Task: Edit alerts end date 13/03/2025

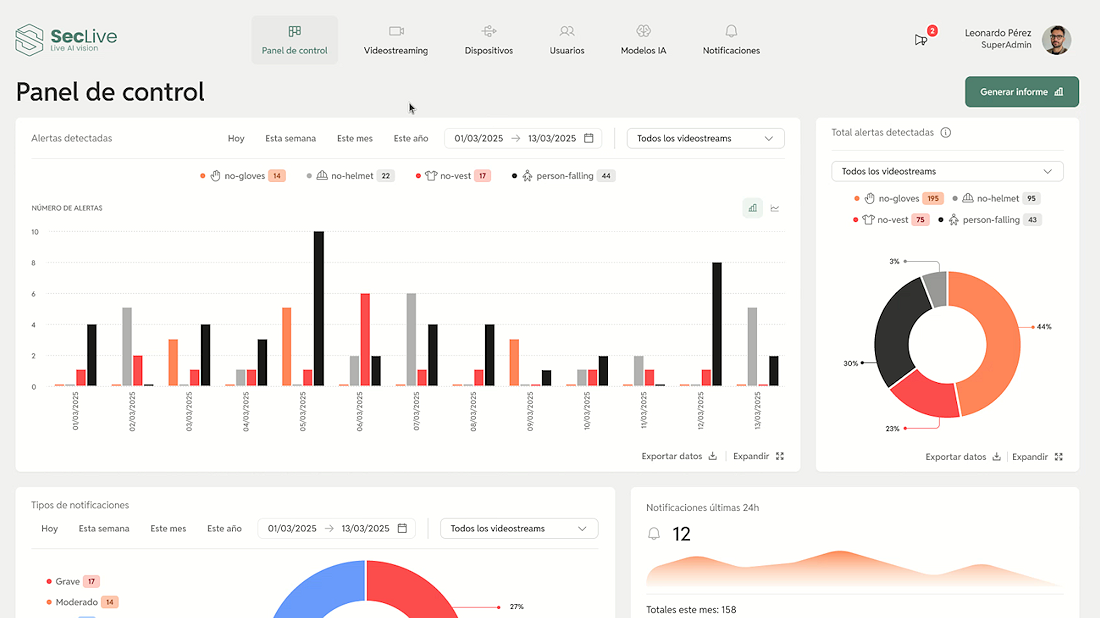Action: 552,138
